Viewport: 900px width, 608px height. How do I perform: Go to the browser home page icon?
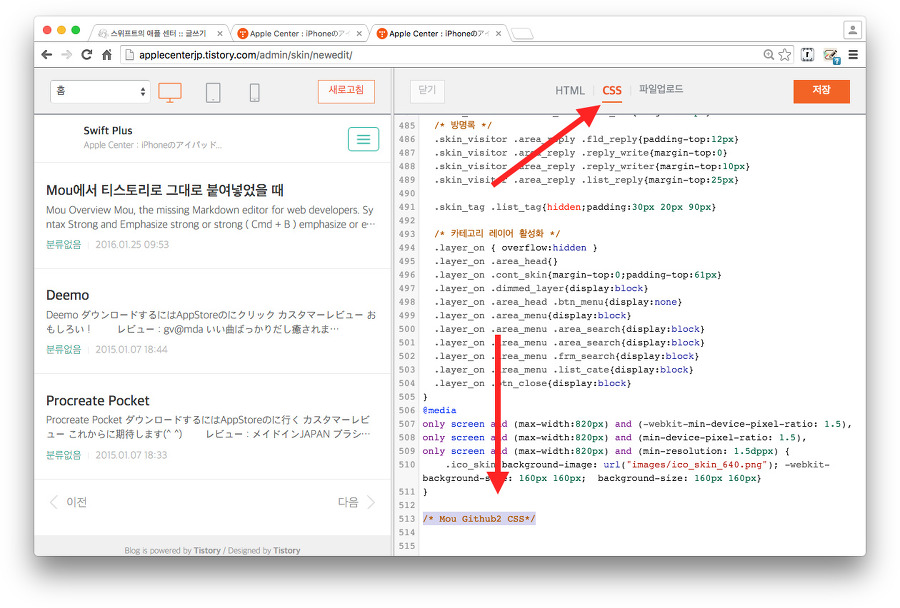(107, 55)
